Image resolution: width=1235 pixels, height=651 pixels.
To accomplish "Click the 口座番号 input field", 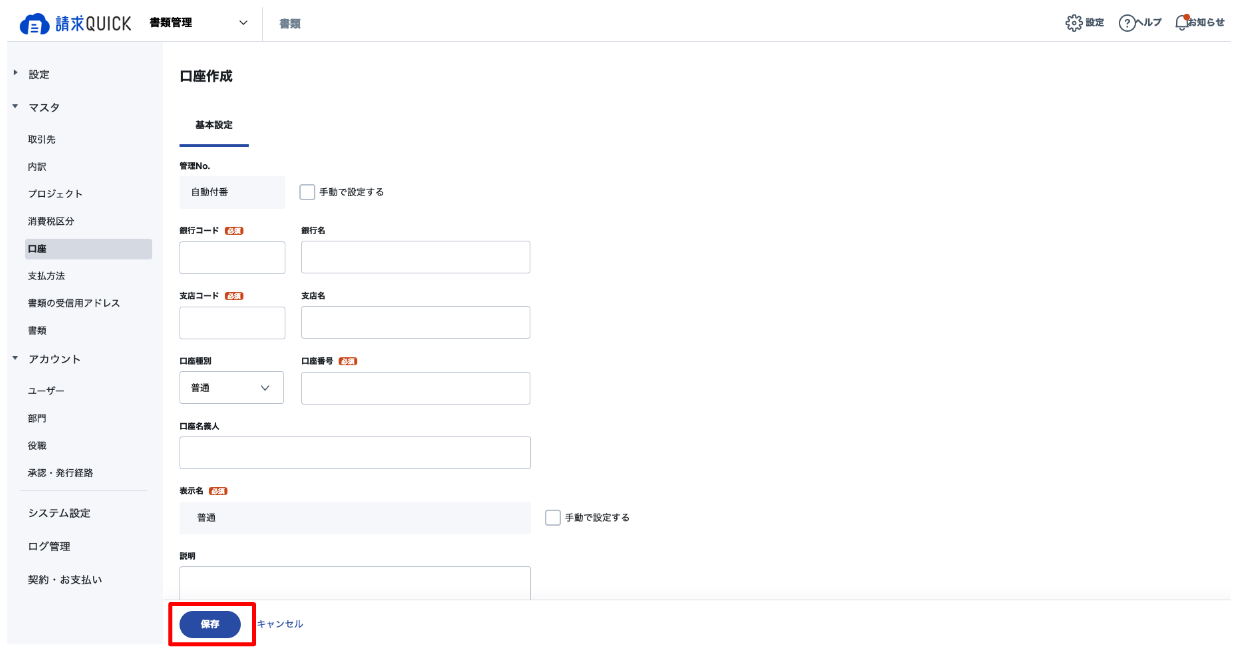I will coord(416,389).
